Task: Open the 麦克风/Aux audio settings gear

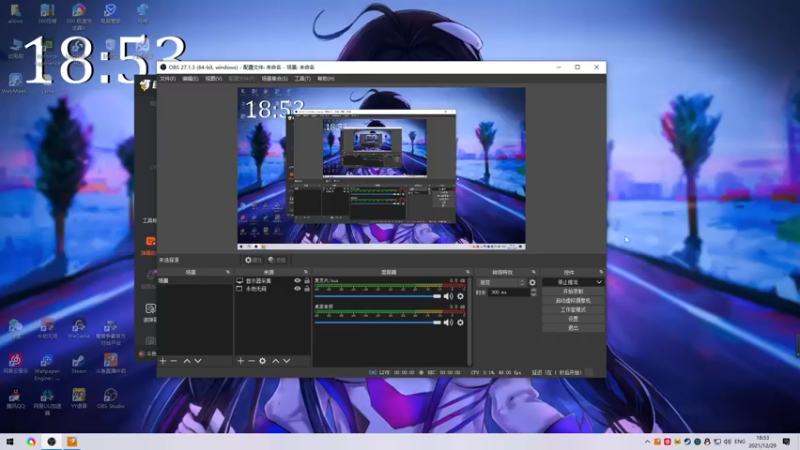Action: (x=460, y=296)
